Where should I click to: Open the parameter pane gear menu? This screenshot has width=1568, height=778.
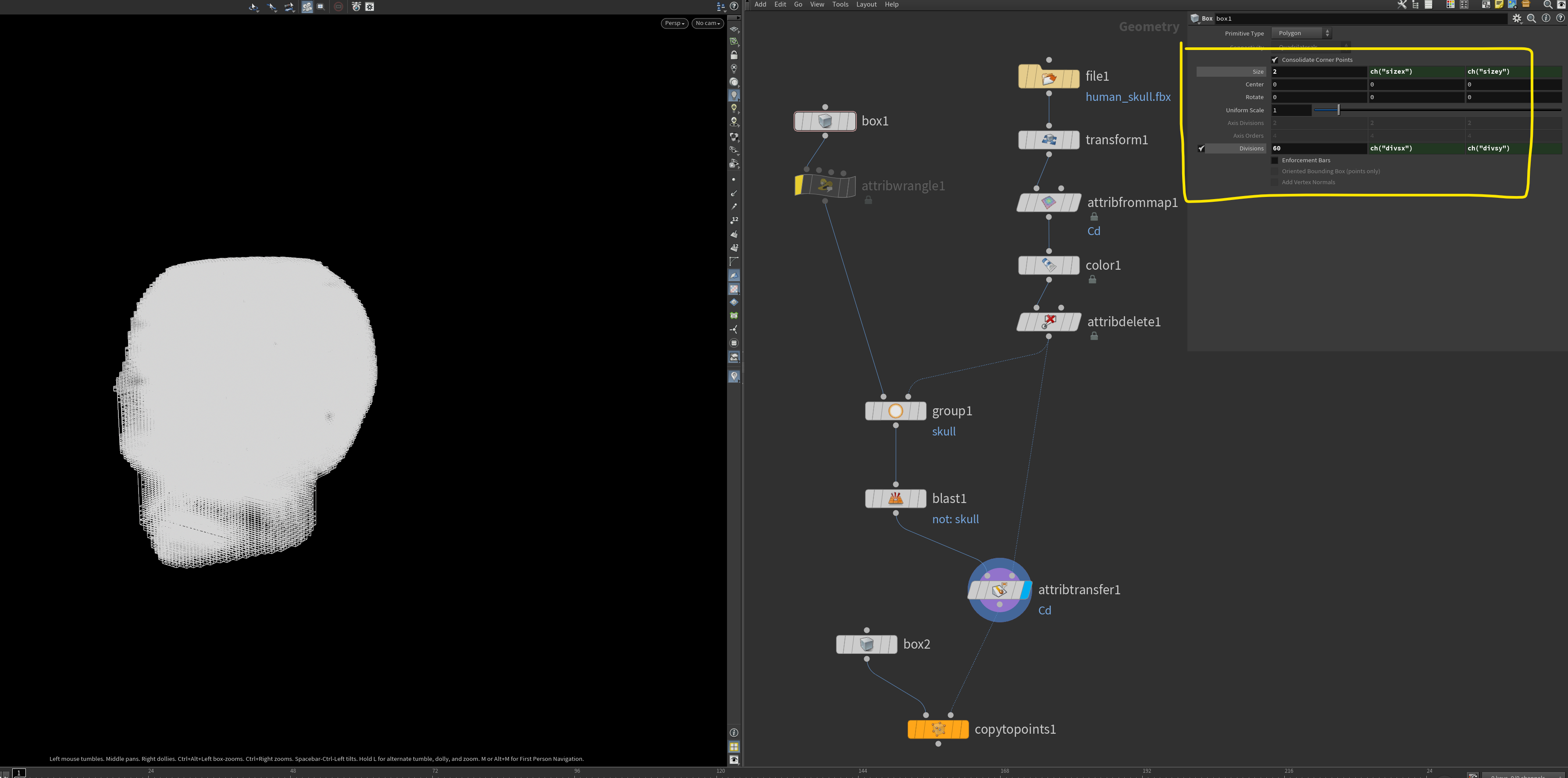1516,18
